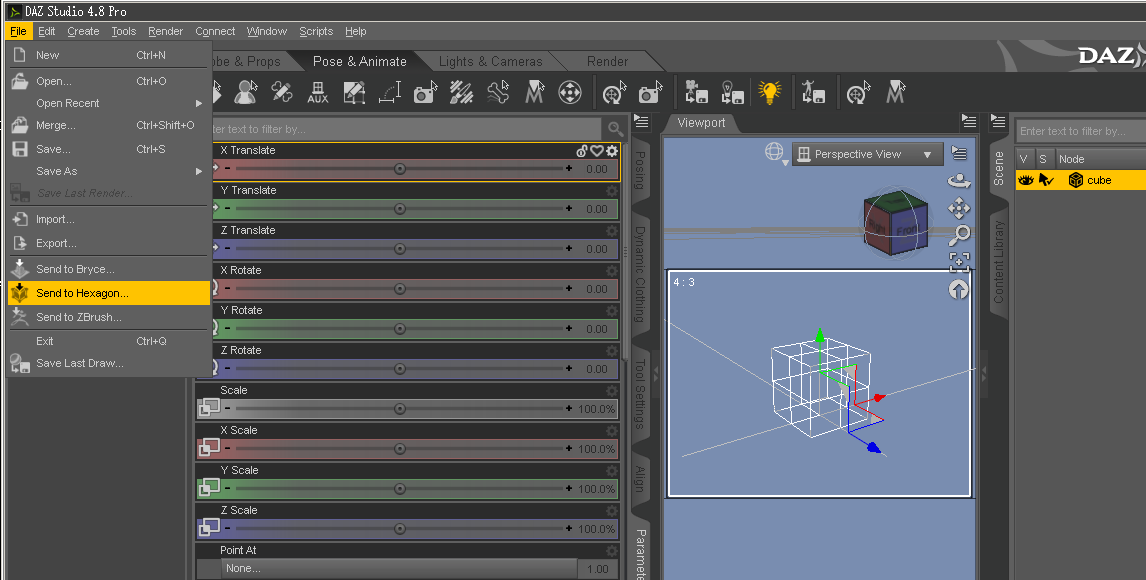Open the Perspective View dropdown
This screenshot has width=1146, height=580.
pos(868,154)
